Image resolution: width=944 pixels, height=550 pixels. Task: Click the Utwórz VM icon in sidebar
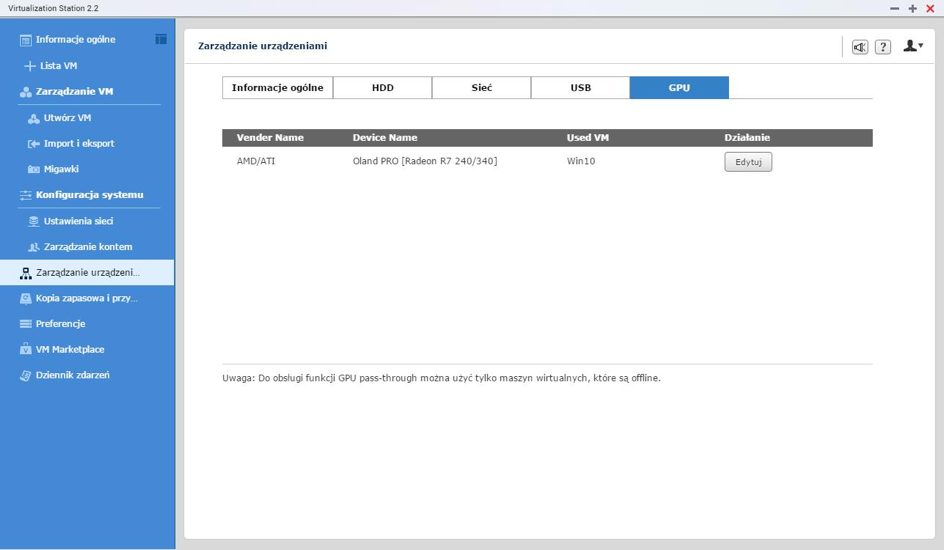tap(34, 118)
